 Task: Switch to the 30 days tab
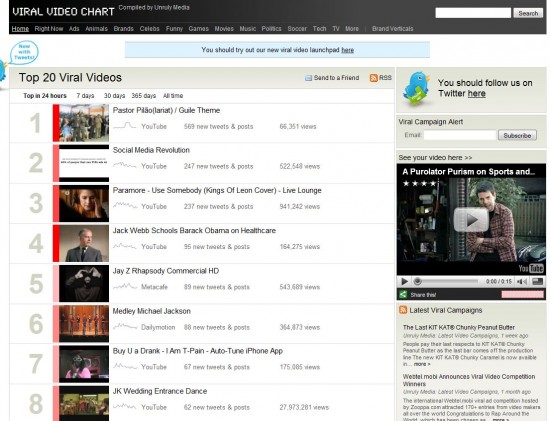[x=114, y=96]
